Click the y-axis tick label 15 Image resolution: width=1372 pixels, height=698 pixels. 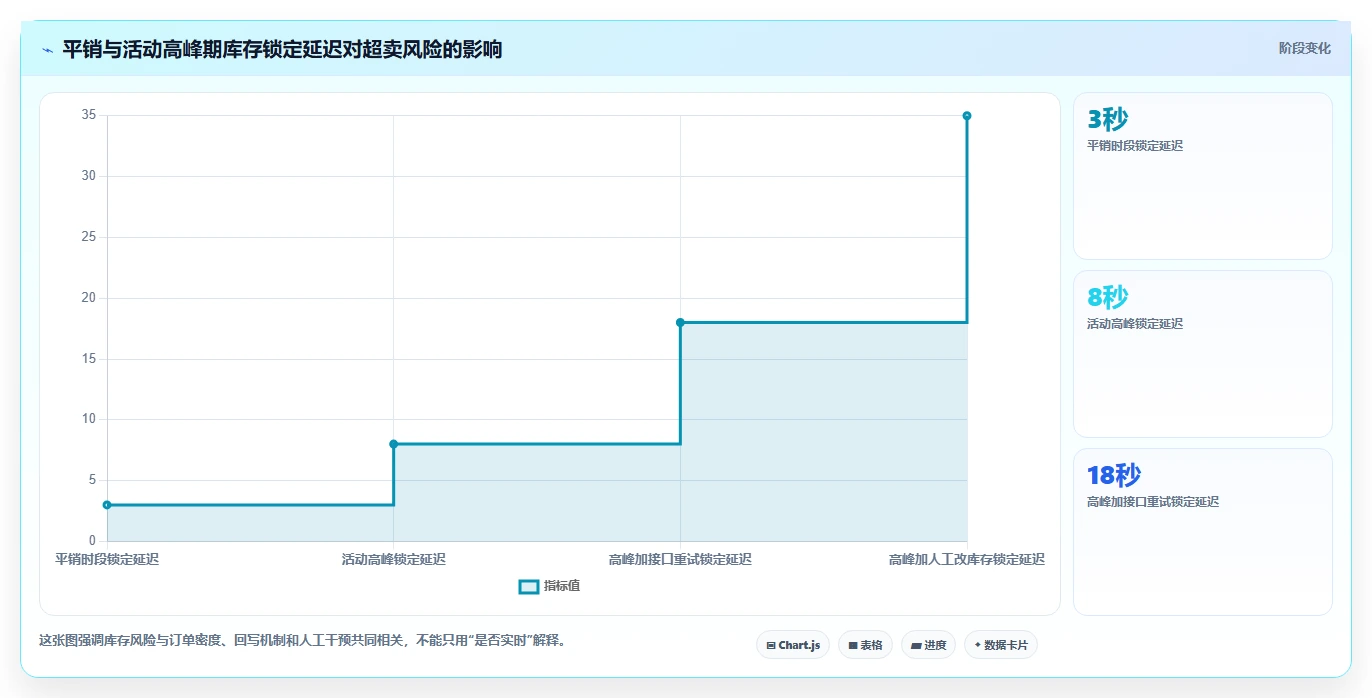(89, 359)
